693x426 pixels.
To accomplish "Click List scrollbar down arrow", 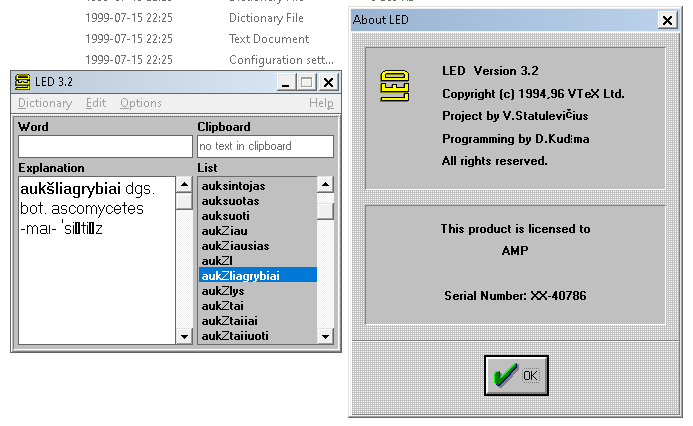I will click(x=325, y=336).
